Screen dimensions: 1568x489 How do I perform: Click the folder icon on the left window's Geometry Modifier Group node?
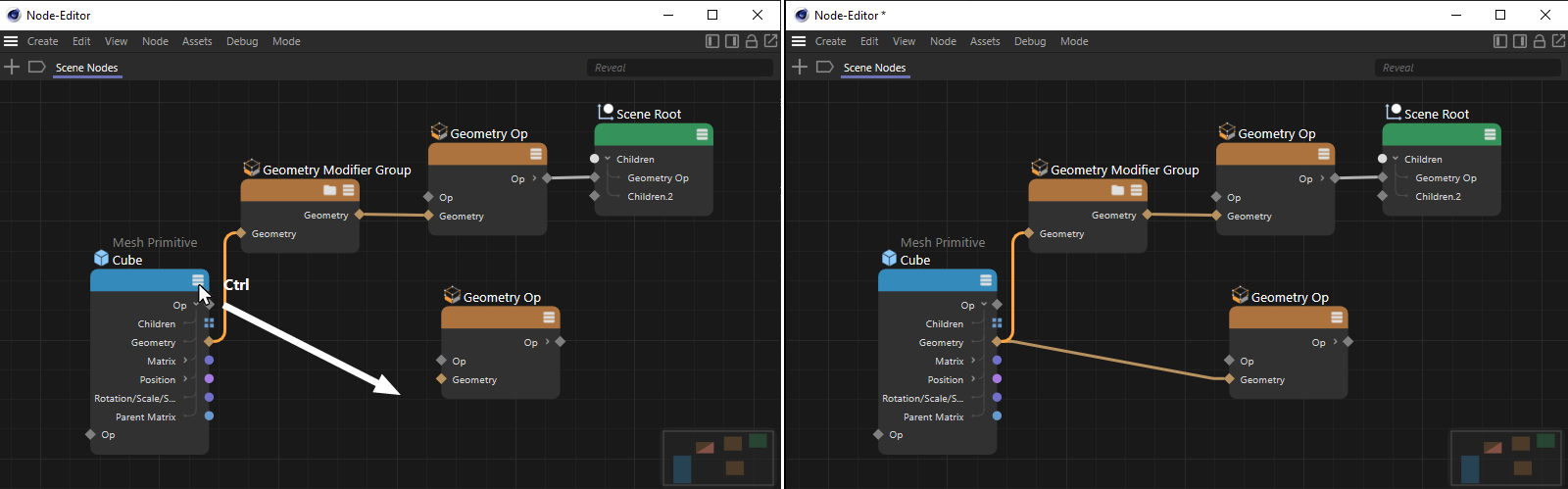329,190
